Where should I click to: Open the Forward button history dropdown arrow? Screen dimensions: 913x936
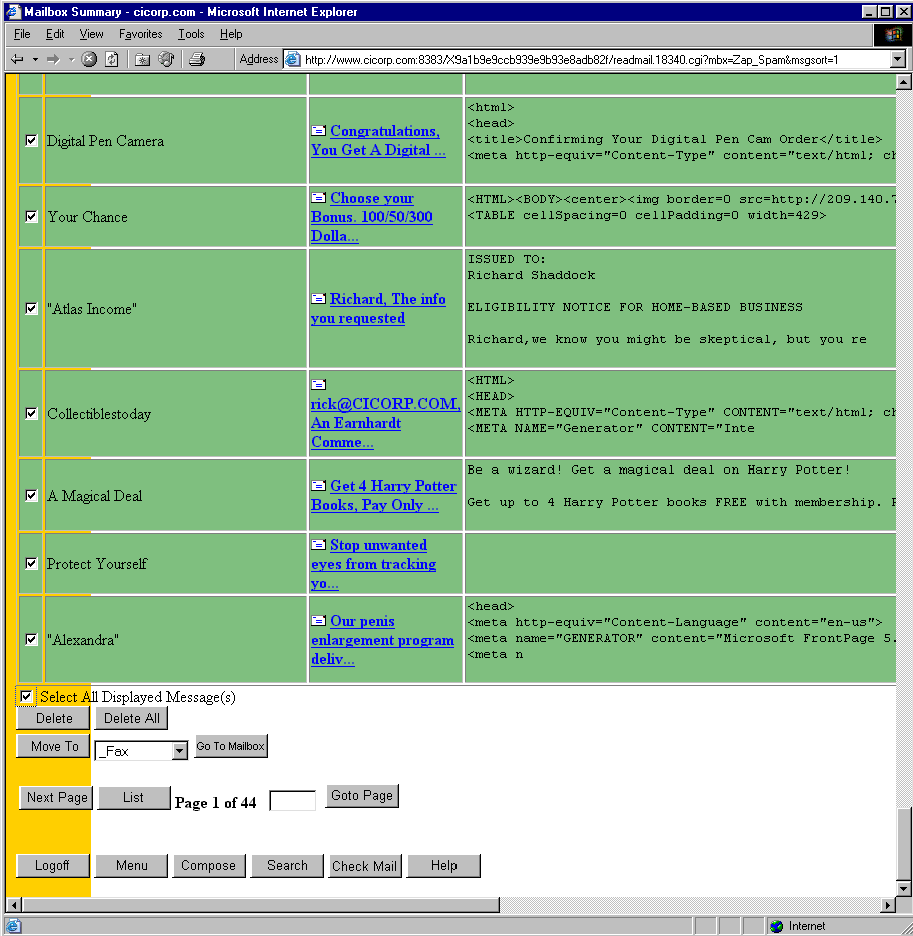[x=71, y=59]
